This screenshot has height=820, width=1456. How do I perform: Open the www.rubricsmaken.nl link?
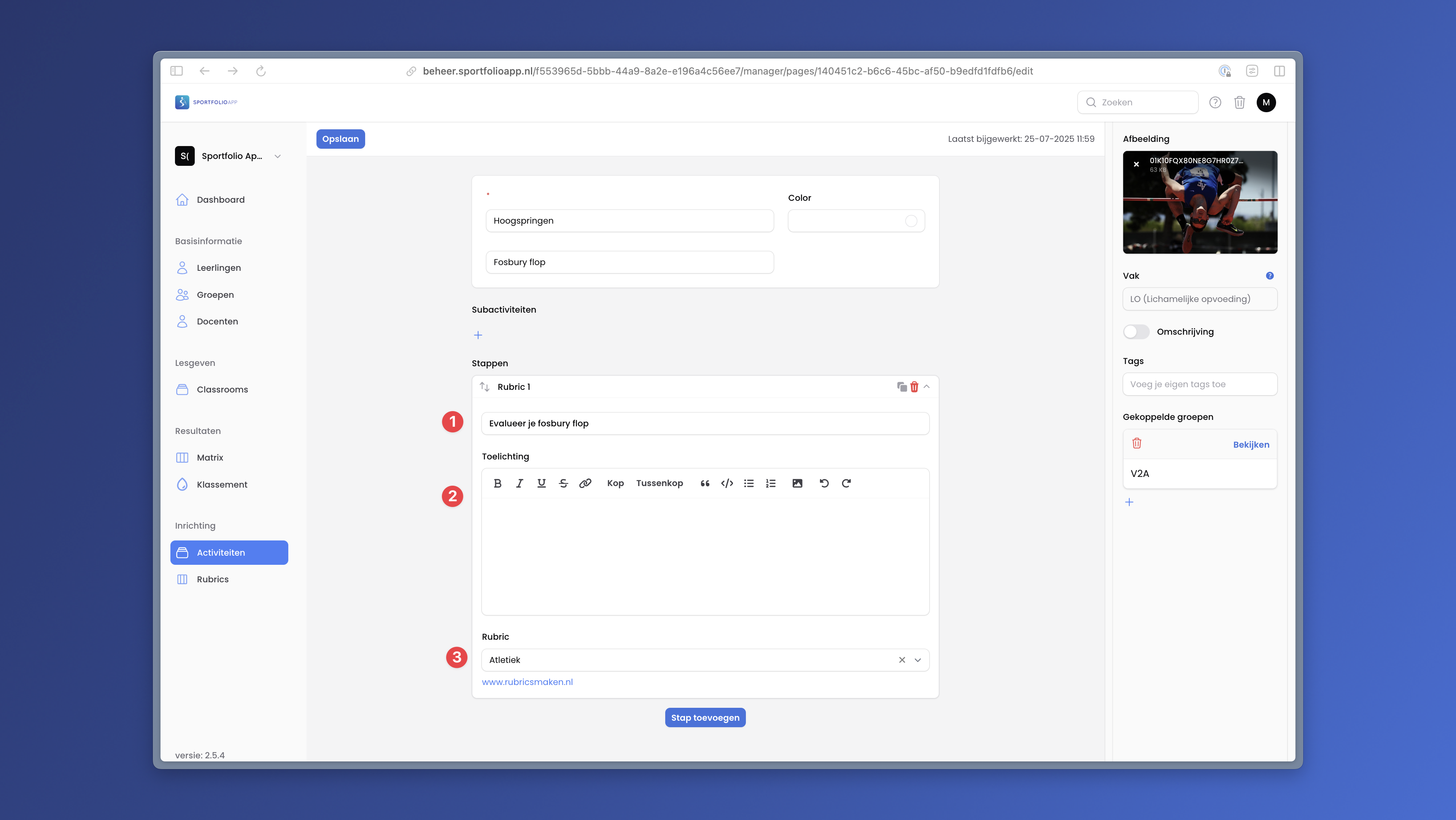coord(527,682)
